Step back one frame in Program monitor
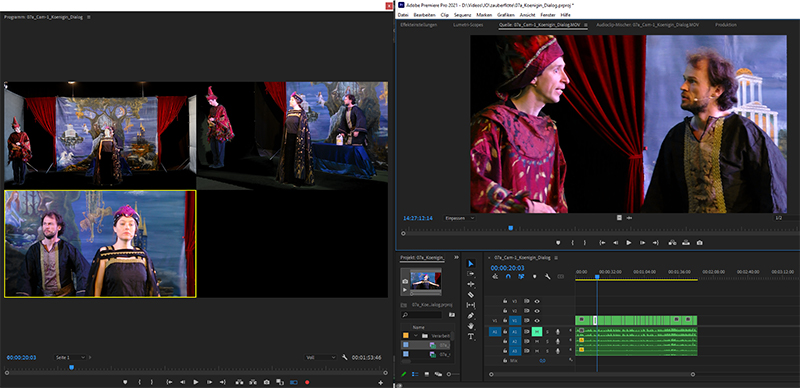 [x=182, y=382]
